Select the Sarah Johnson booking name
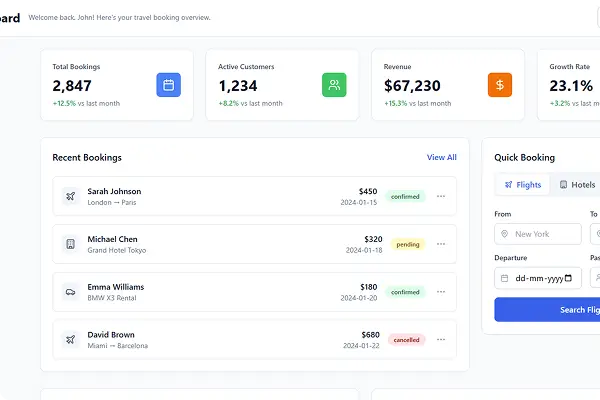The height and width of the screenshot is (400, 600). [x=114, y=191]
